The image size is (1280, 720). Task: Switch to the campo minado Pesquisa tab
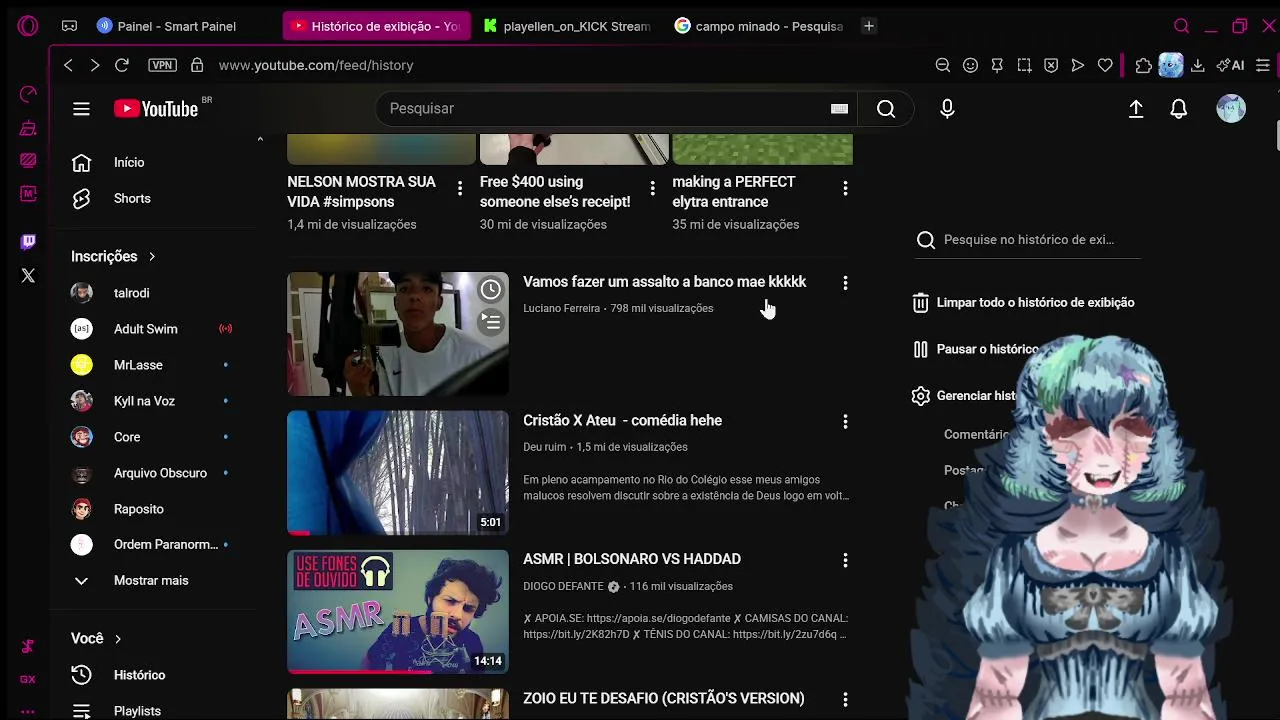[x=759, y=26]
